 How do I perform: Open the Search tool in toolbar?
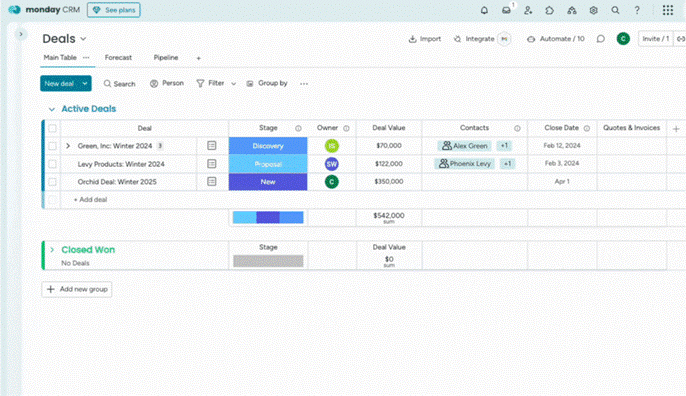pyautogui.click(x=119, y=84)
